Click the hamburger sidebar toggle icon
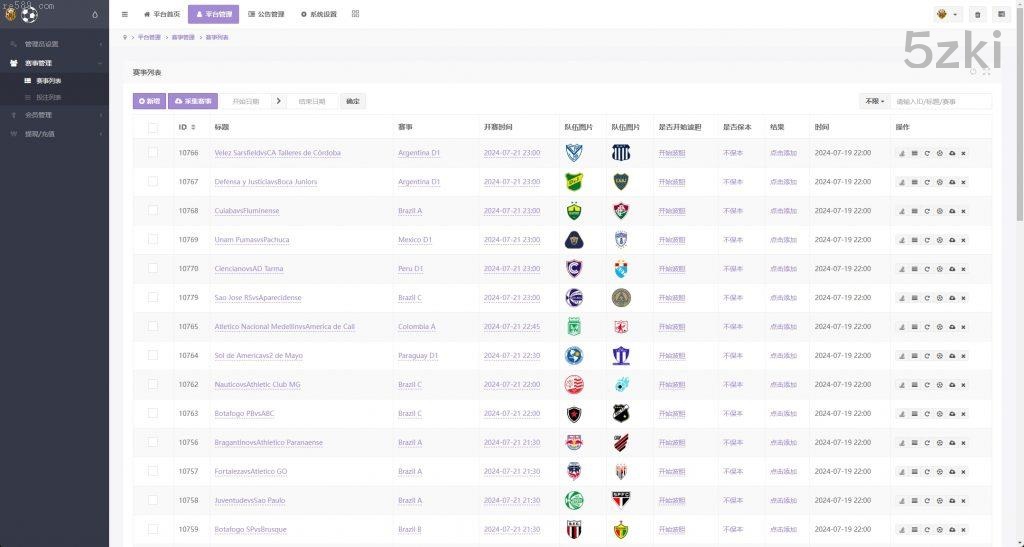 pyautogui.click(x=124, y=14)
